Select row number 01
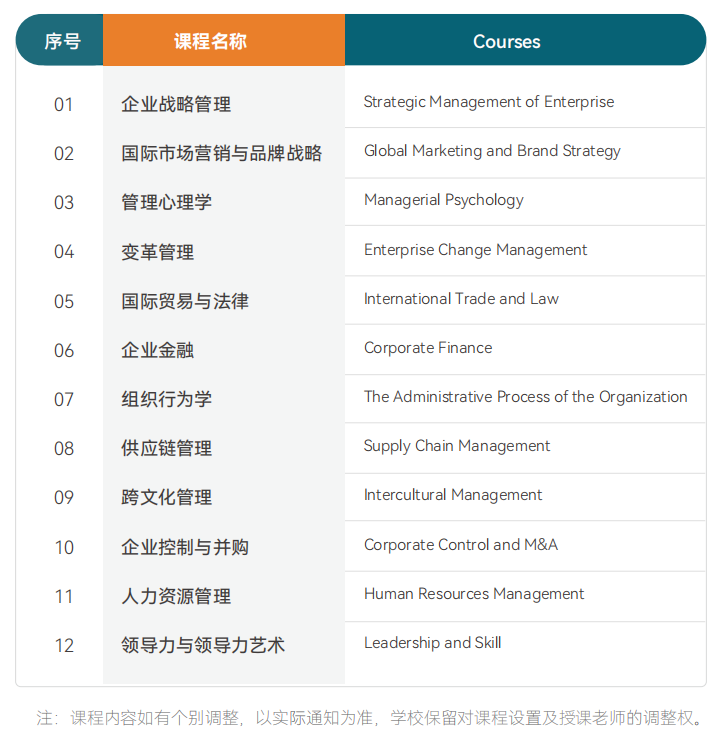The image size is (724, 737). [64, 104]
